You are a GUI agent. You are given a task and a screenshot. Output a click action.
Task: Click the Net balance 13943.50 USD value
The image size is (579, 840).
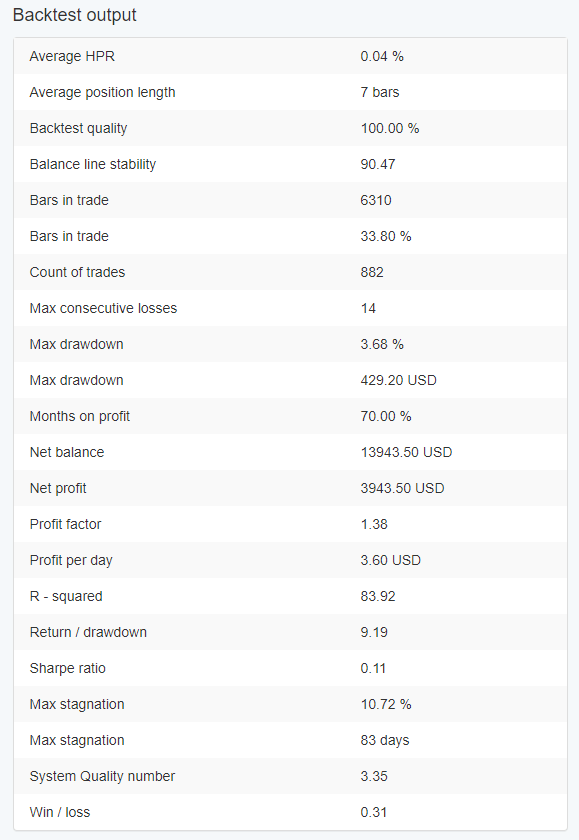pyautogui.click(x=406, y=452)
